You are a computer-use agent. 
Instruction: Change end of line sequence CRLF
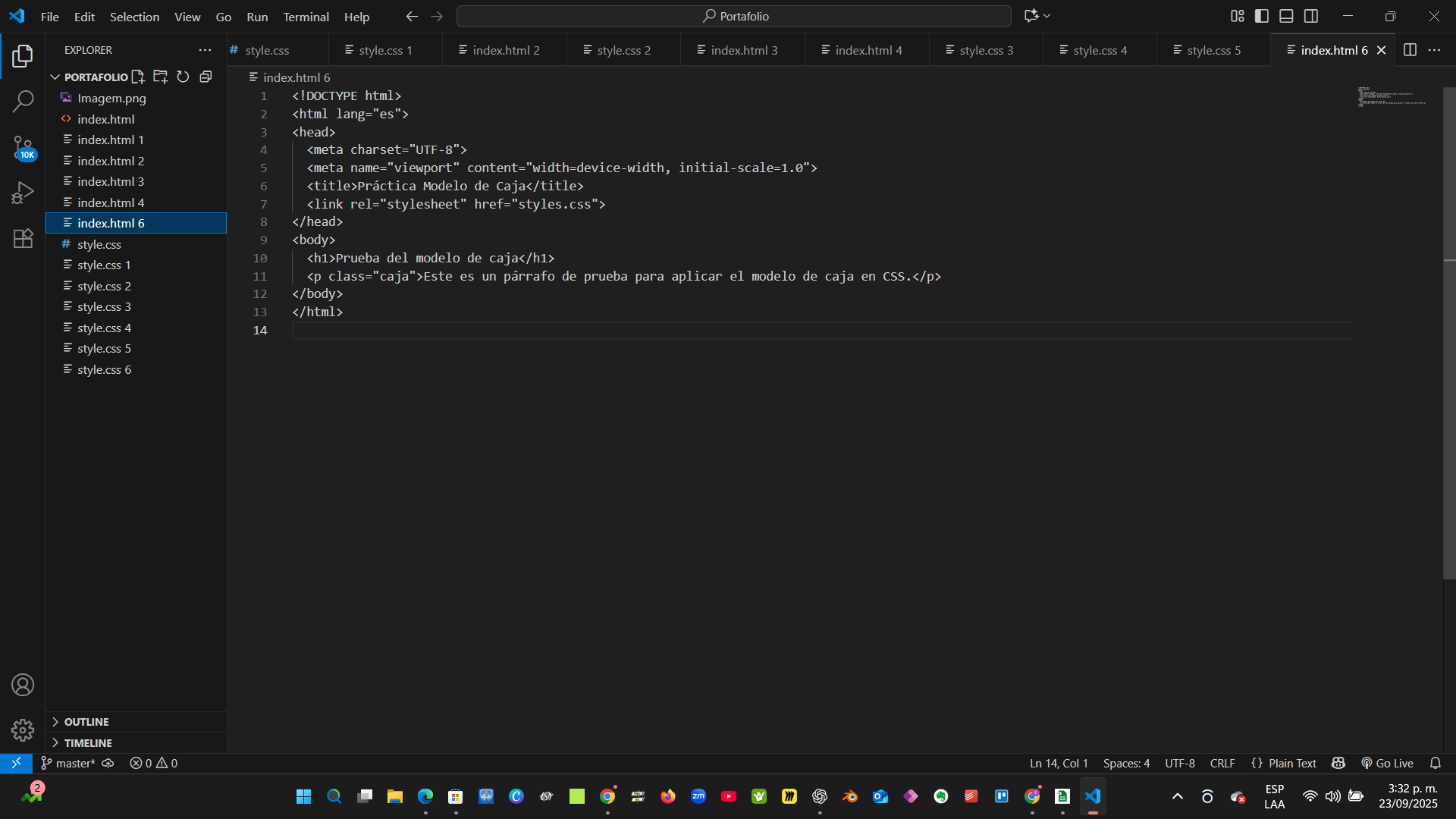[1222, 763]
